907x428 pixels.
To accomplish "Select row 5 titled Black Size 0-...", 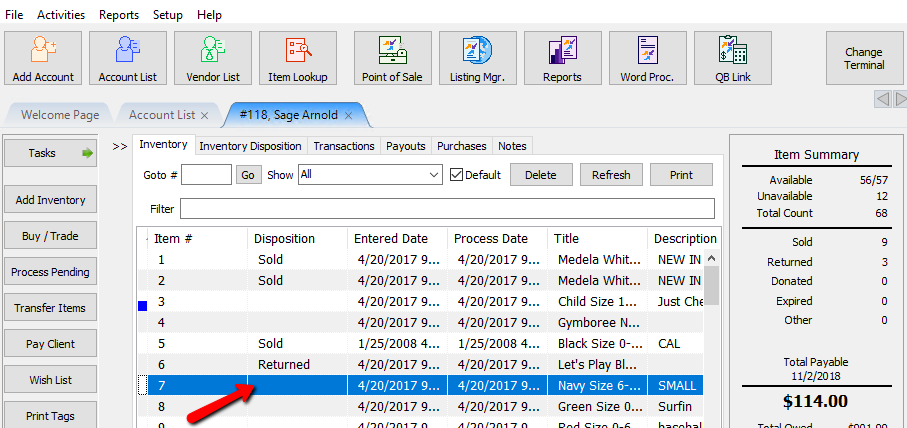I will [420, 344].
